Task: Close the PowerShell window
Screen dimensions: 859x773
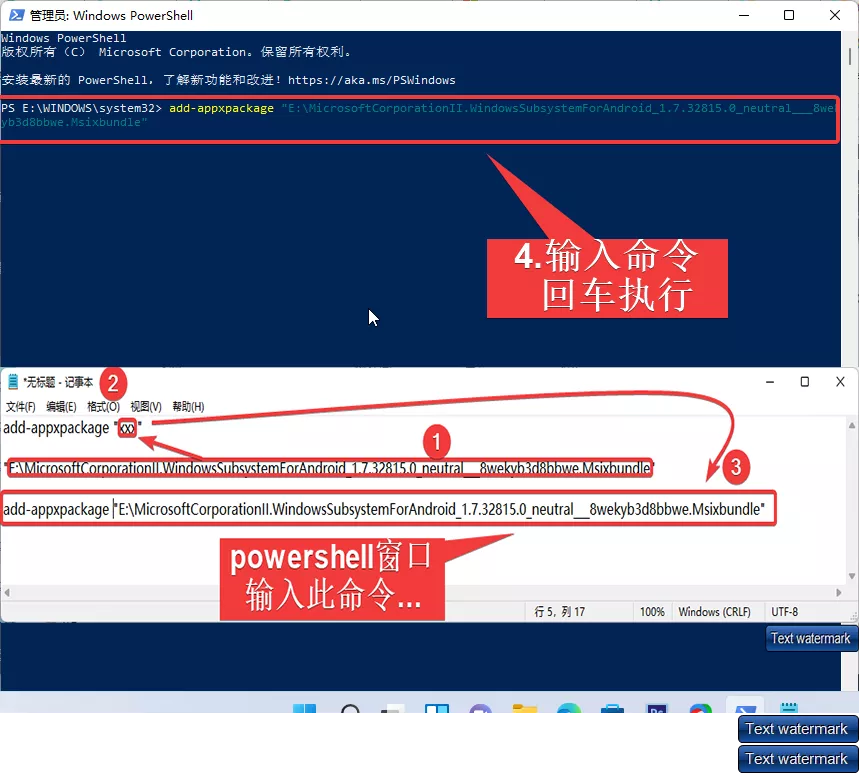Action: 835,15
